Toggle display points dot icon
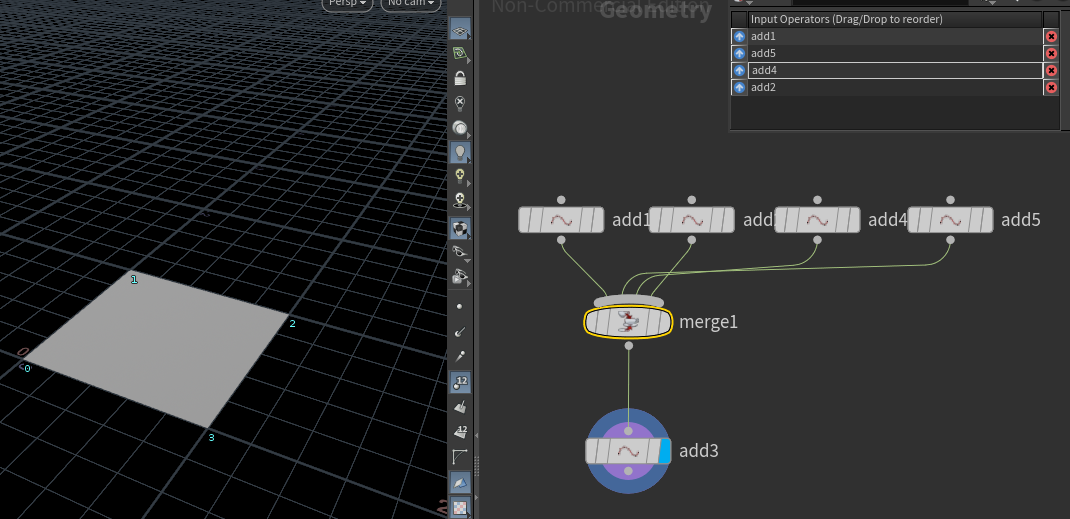 [x=460, y=307]
